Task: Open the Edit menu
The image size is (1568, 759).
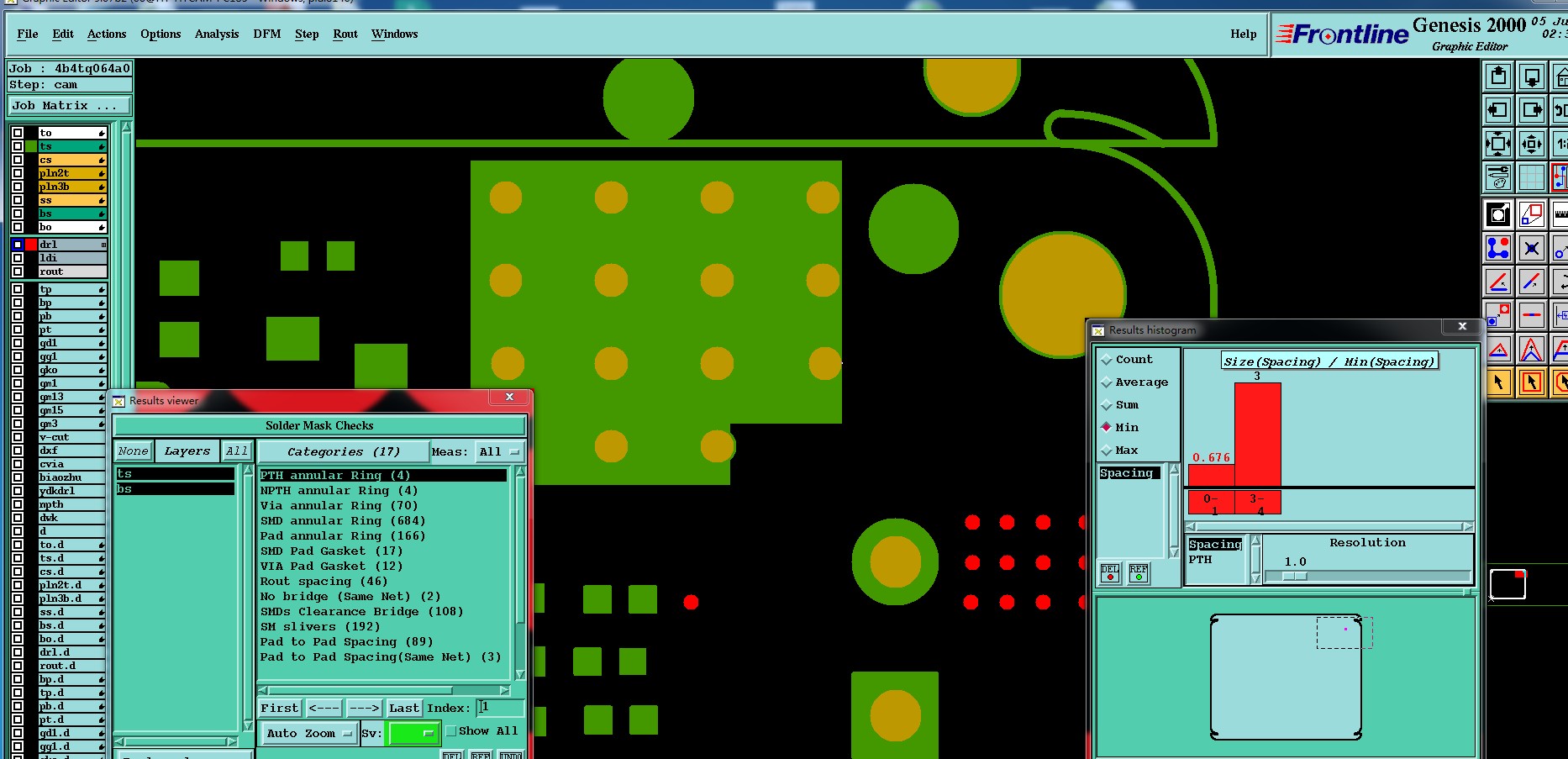Action: (x=63, y=34)
